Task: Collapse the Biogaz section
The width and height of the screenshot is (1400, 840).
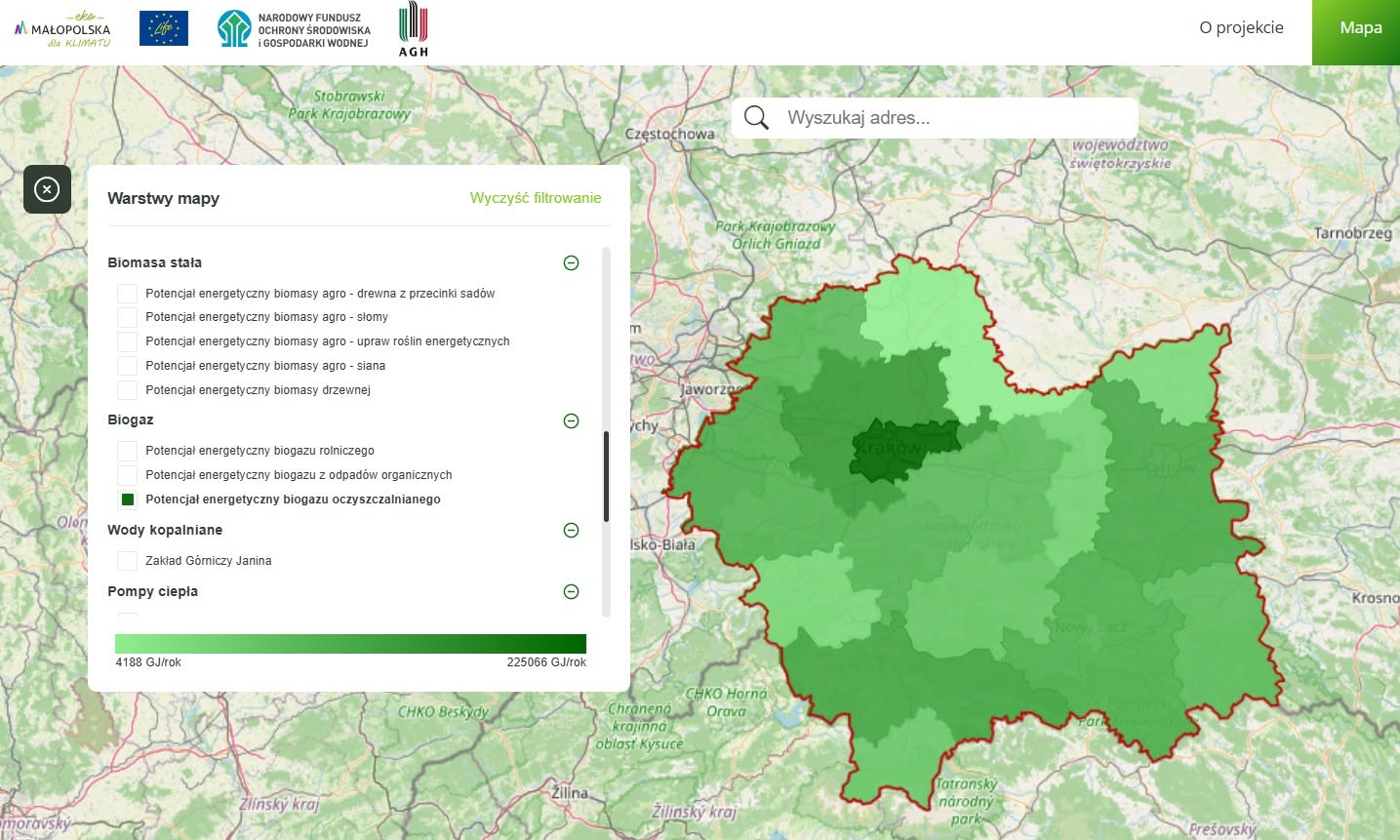Action: tap(572, 420)
